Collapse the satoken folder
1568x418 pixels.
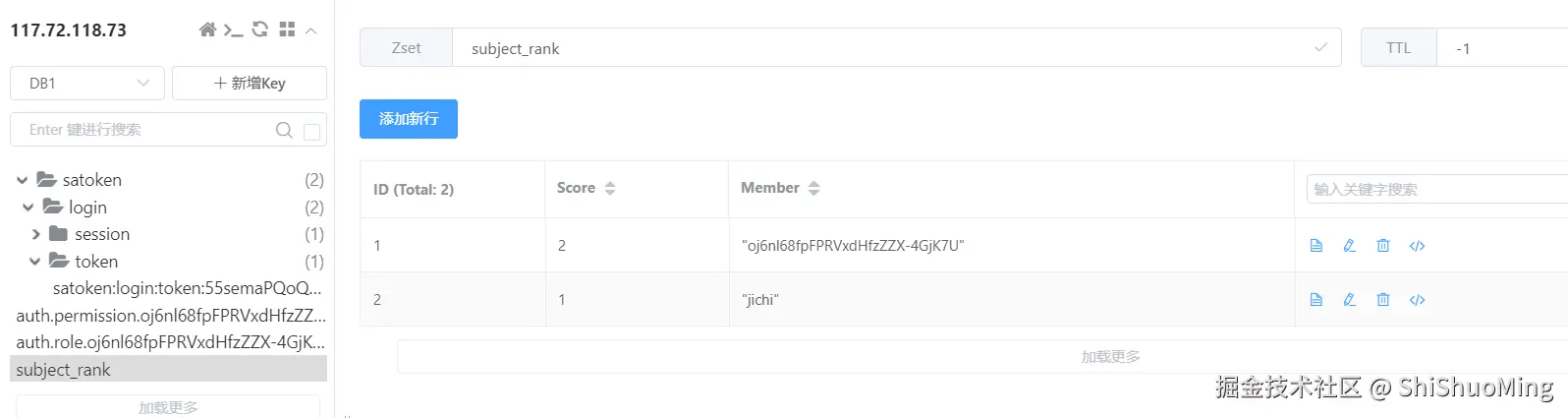[23, 180]
